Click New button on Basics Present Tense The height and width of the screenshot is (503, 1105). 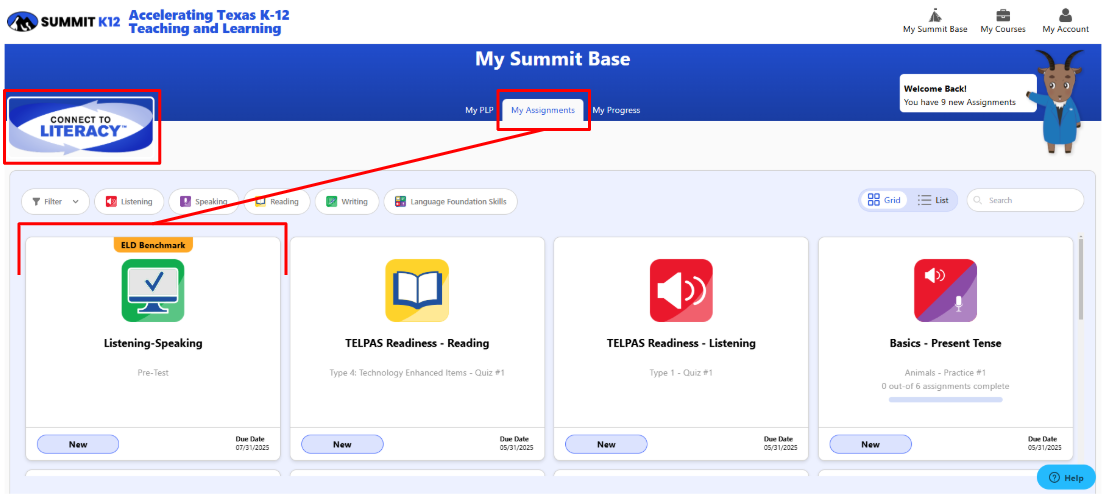click(870, 445)
